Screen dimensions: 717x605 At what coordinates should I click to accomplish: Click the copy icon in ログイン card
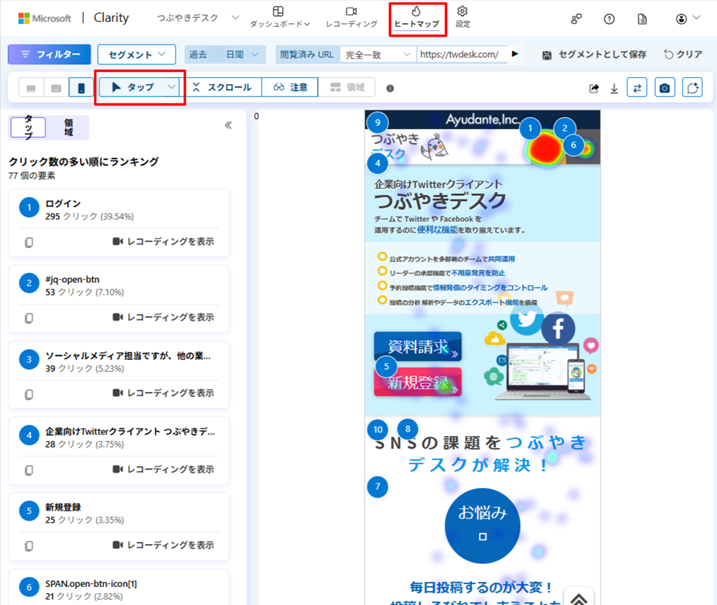click(29, 242)
